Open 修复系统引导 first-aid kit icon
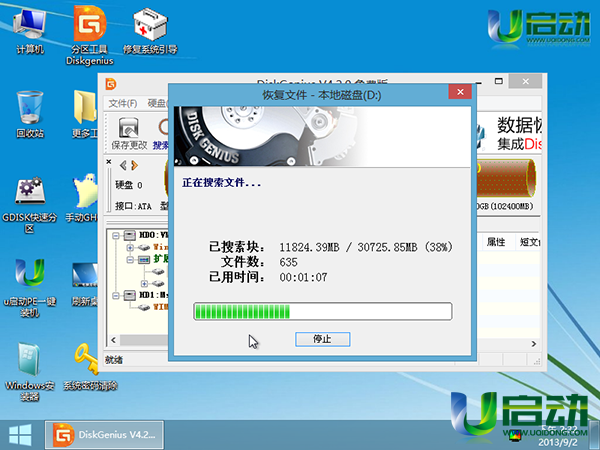 pos(150,33)
